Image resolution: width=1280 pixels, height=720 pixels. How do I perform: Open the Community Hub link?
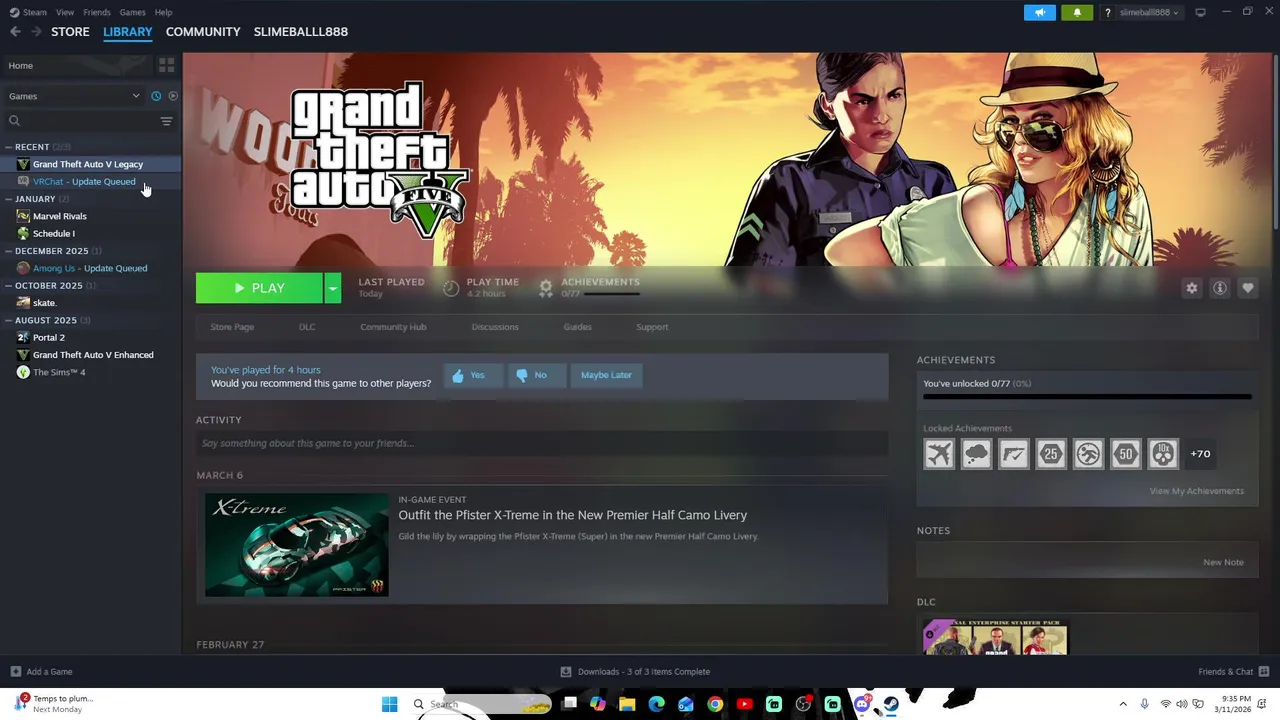tap(393, 327)
